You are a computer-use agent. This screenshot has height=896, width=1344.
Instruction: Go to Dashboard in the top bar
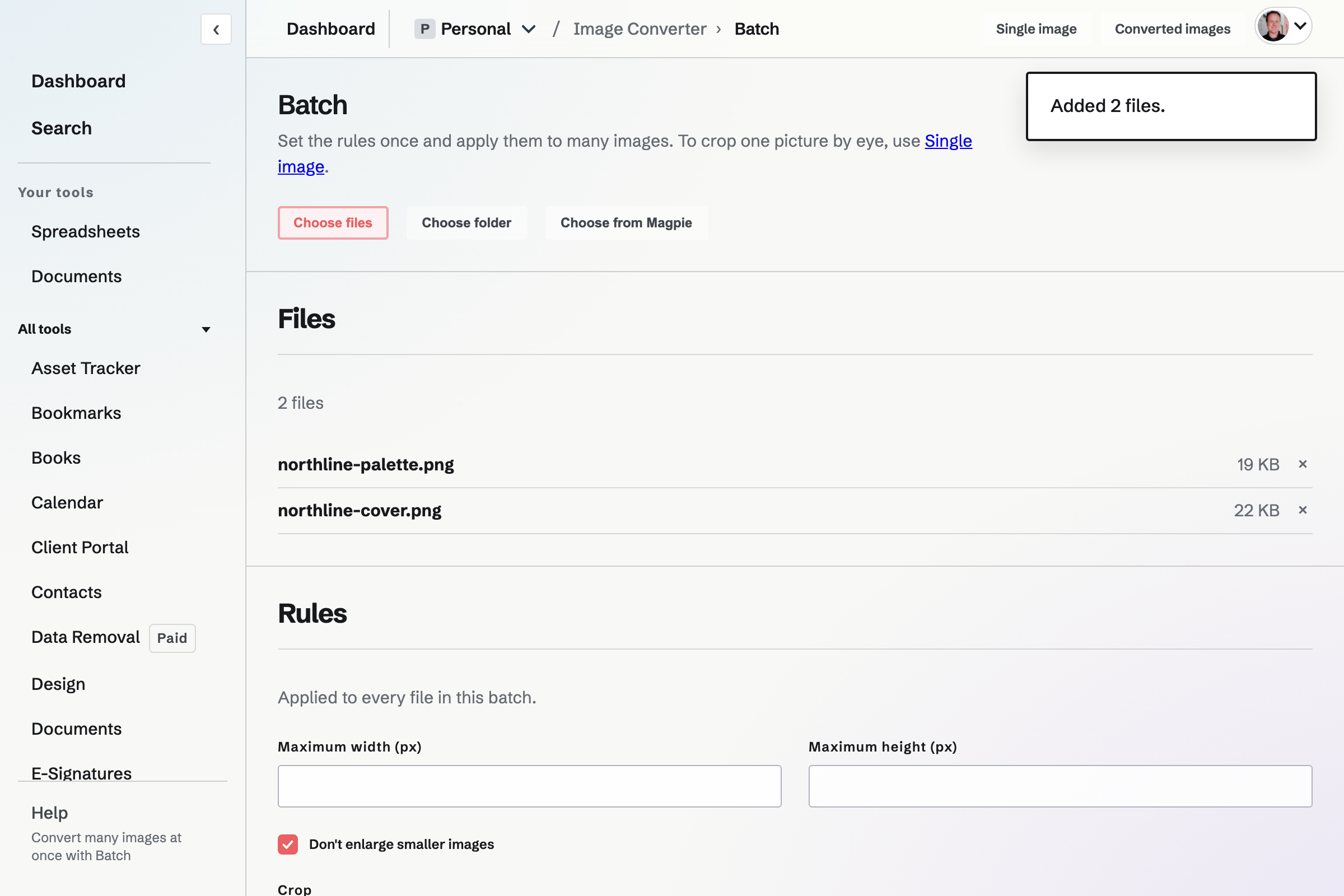(331, 29)
